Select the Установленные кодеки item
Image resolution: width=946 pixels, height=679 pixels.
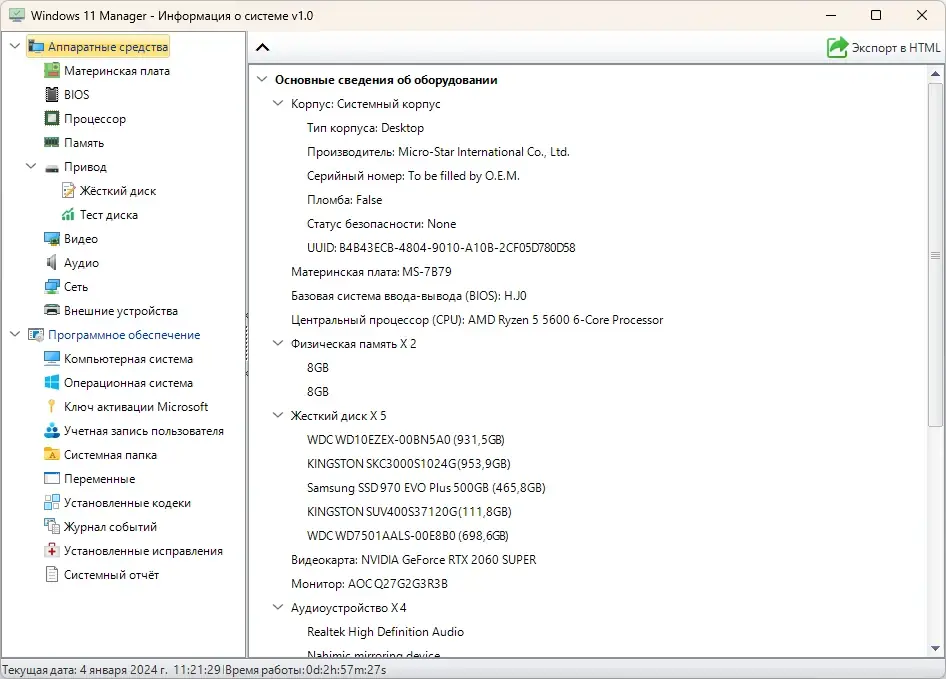click(x=50, y=502)
